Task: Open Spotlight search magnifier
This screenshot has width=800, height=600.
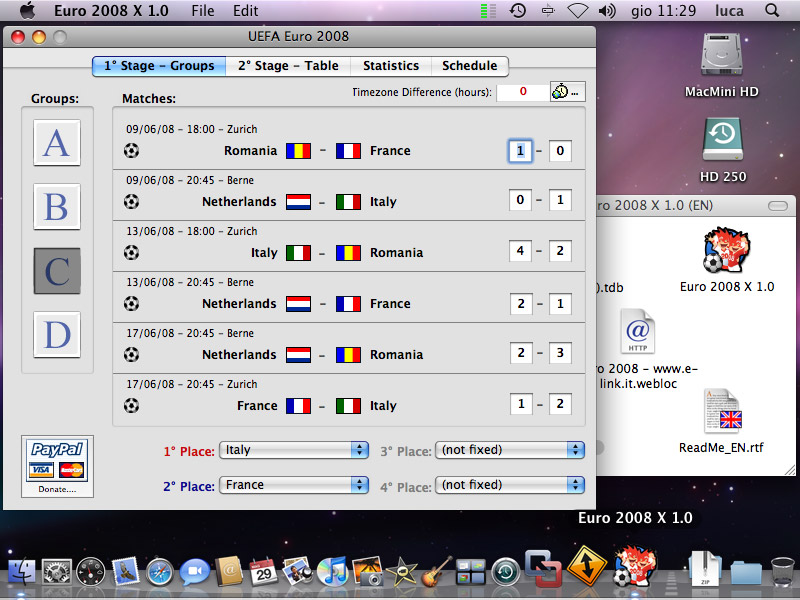Action: tap(772, 11)
